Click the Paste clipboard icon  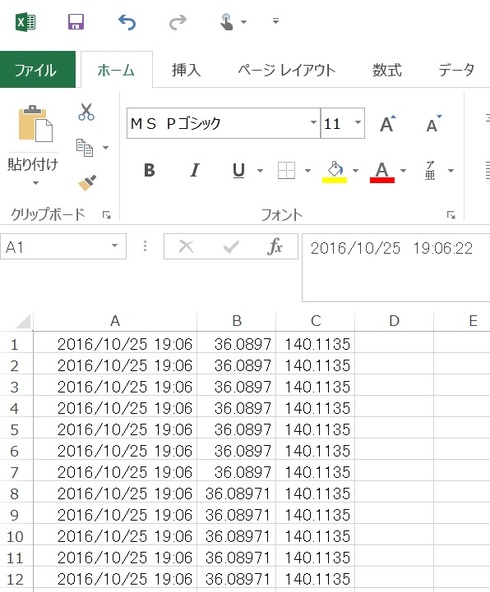pyautogui.click(x=35, y=124)
